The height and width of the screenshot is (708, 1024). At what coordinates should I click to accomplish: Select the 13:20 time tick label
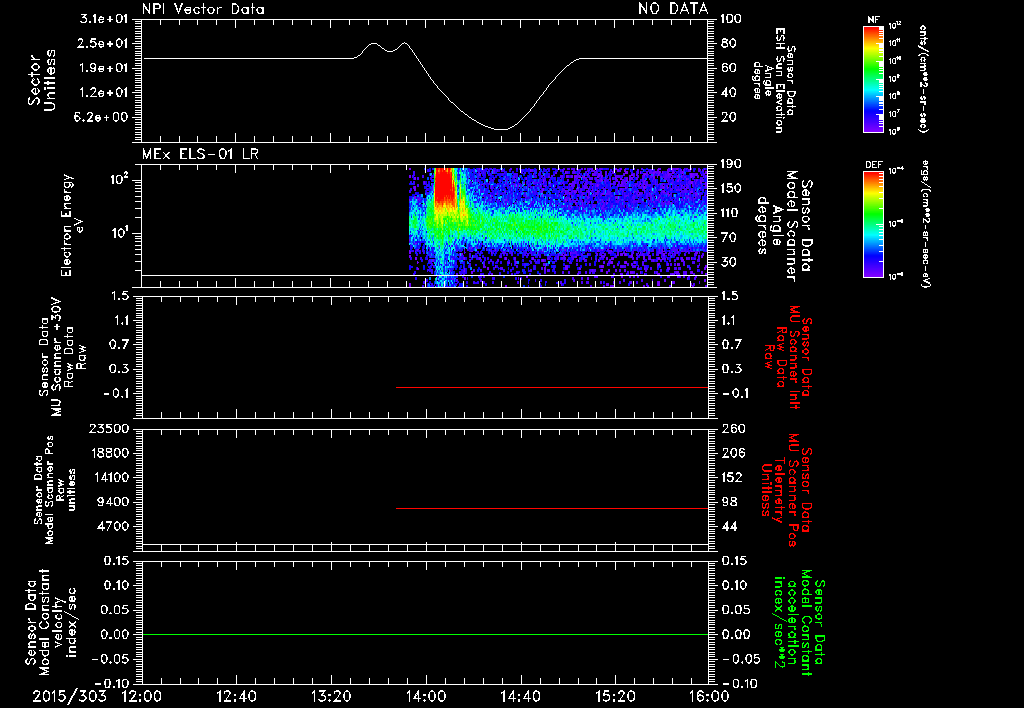click(331, 696)
